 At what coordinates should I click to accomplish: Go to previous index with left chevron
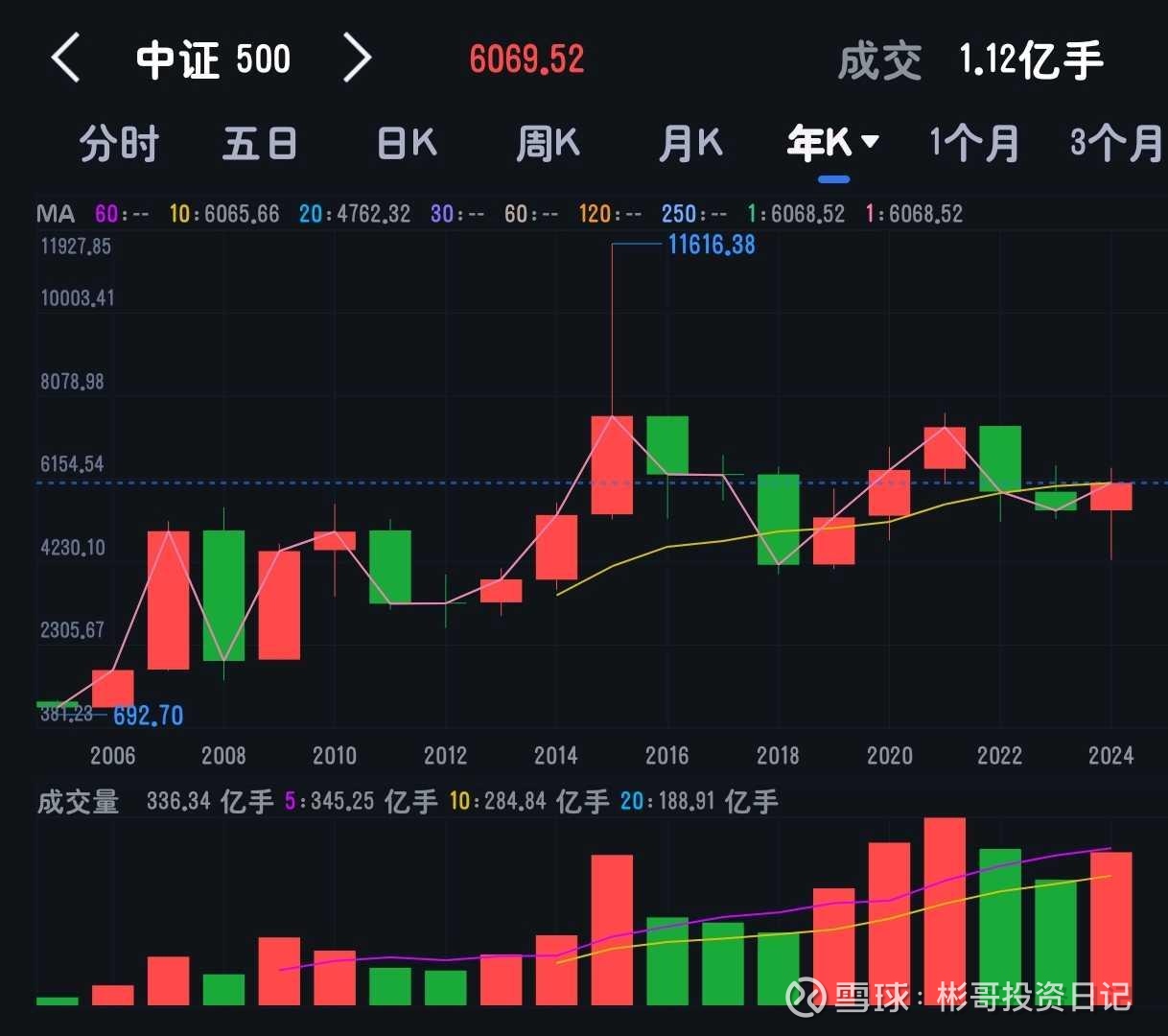[65, 59]
